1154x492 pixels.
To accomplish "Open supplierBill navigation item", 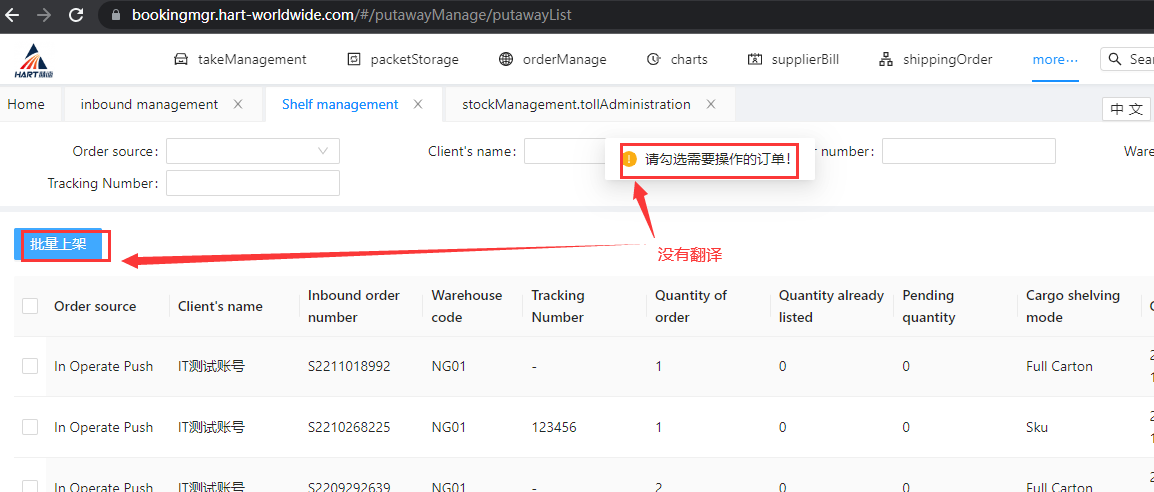I will pos(793,59).
